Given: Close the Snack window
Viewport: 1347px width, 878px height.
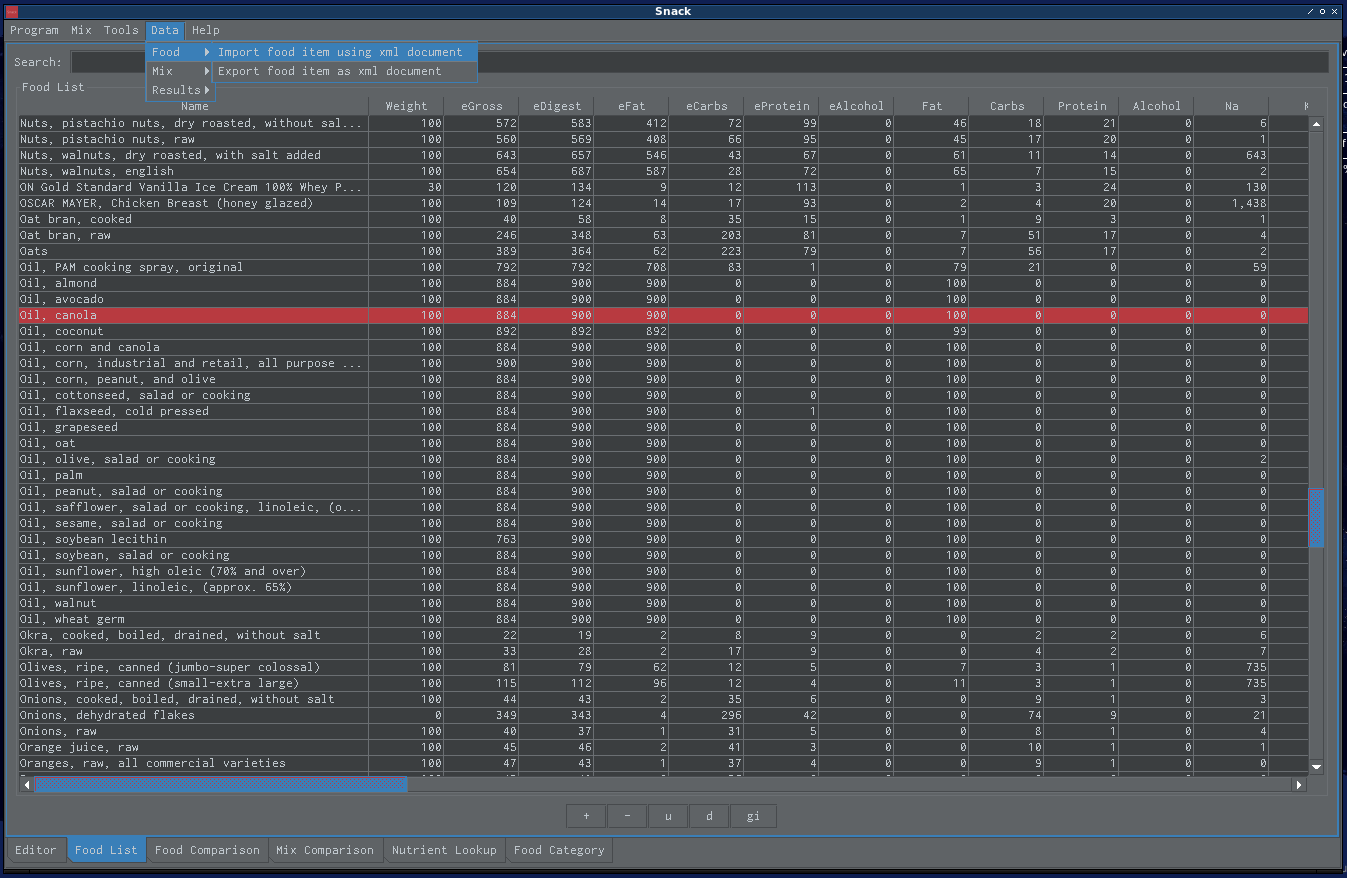Looking at the screenshot, I should coord(1335,11).
